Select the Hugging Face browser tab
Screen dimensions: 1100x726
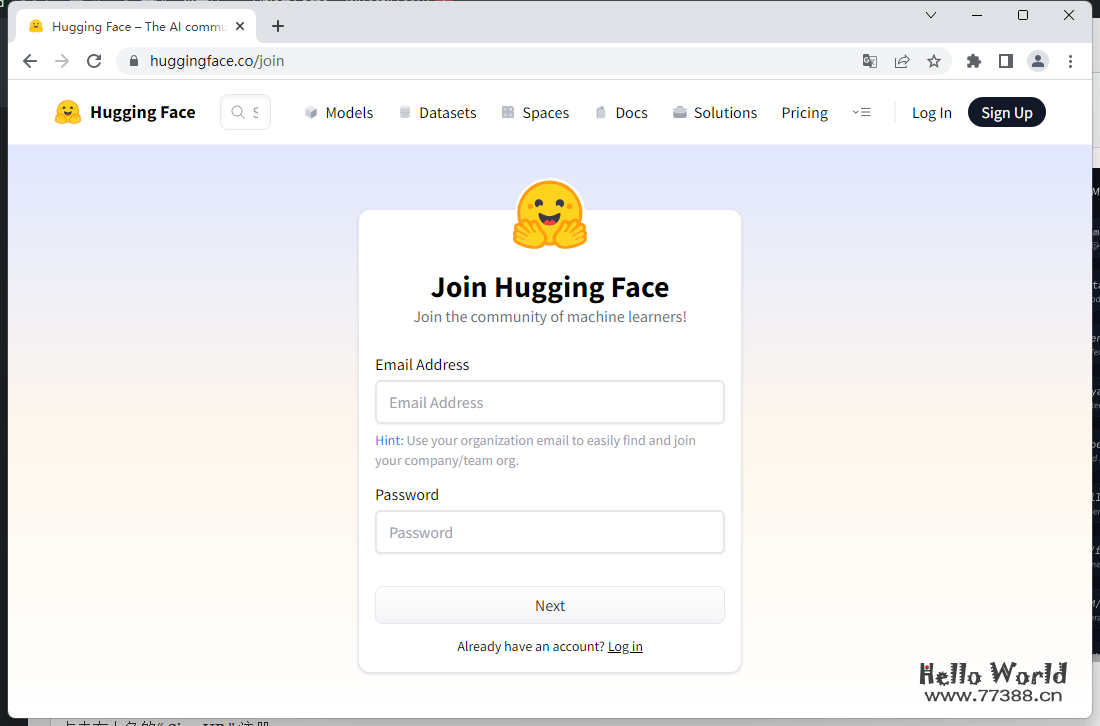click(x=130, y=25)
